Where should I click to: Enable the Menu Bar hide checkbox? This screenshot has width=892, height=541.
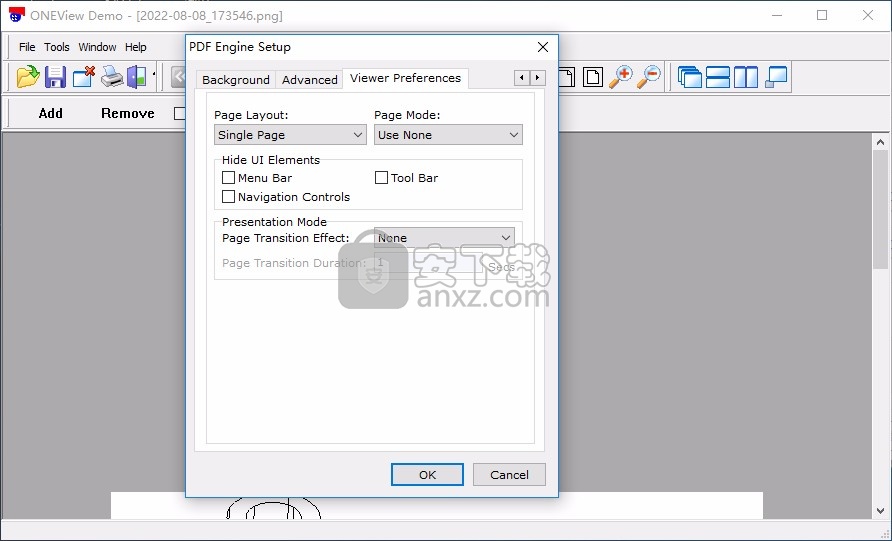(228, 178)
